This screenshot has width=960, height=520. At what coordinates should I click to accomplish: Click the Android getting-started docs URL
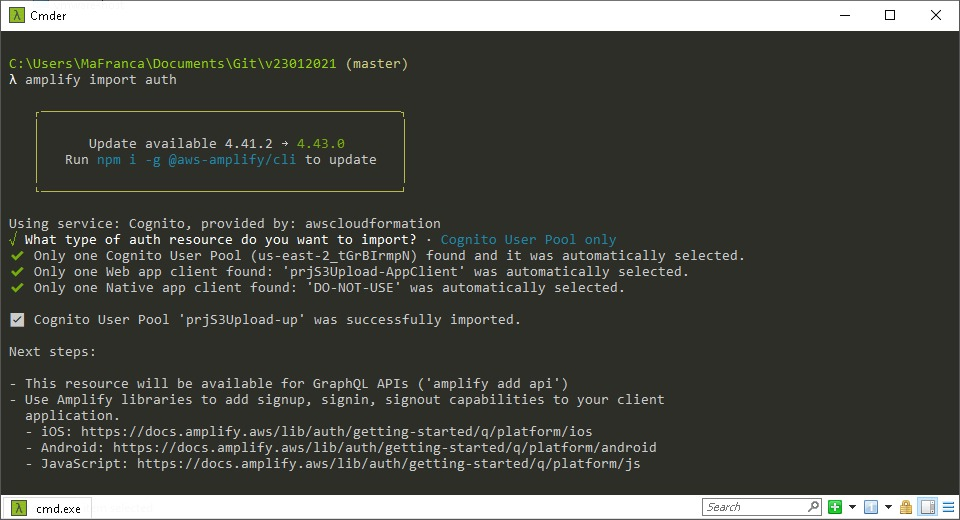pyautogui.click(x=384, y=447)
